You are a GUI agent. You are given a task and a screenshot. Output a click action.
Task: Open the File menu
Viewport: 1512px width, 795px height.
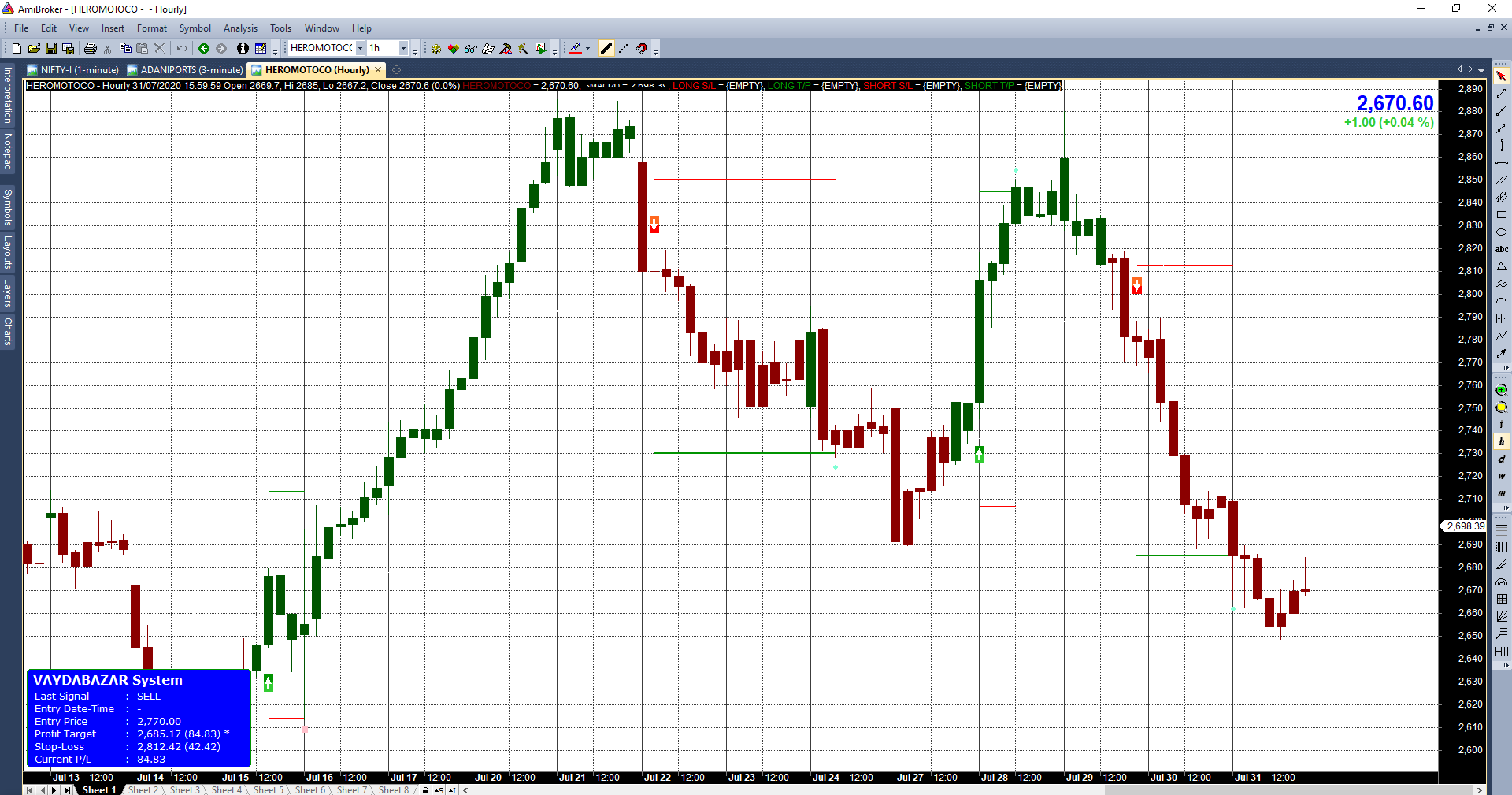(21, 28)
